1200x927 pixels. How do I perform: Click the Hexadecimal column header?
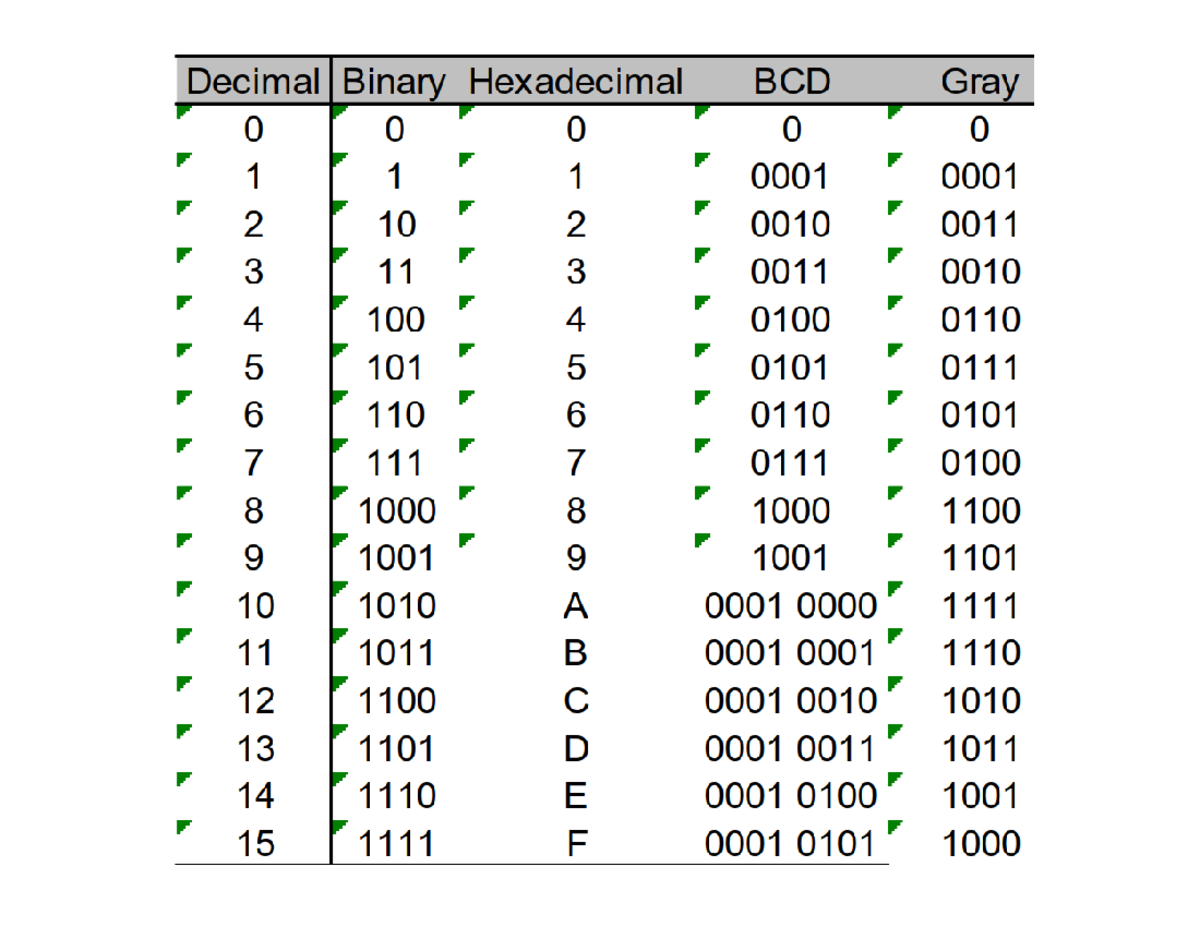[x=574, y=81]
